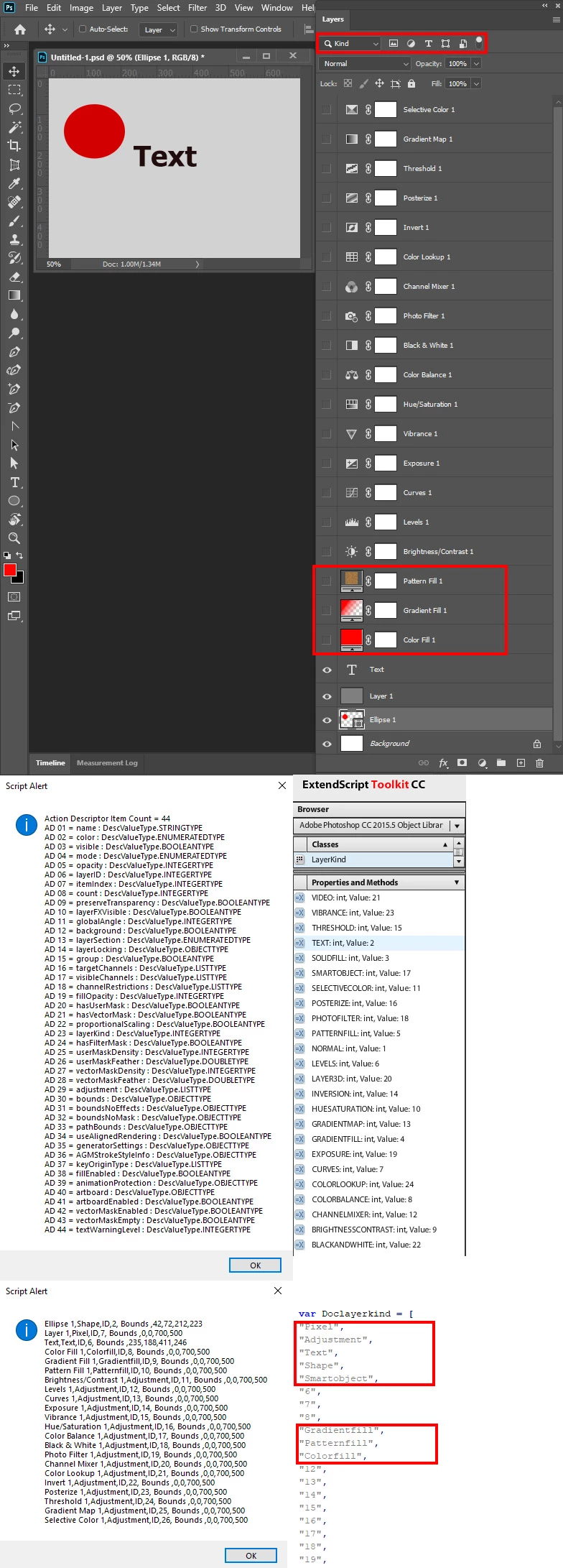Image resolution: width=563 pixels, height=1568 pixels.
Task: Click OK in the Action Descriptor alert
Action: pyautogui.click(x=255, y=1265)
